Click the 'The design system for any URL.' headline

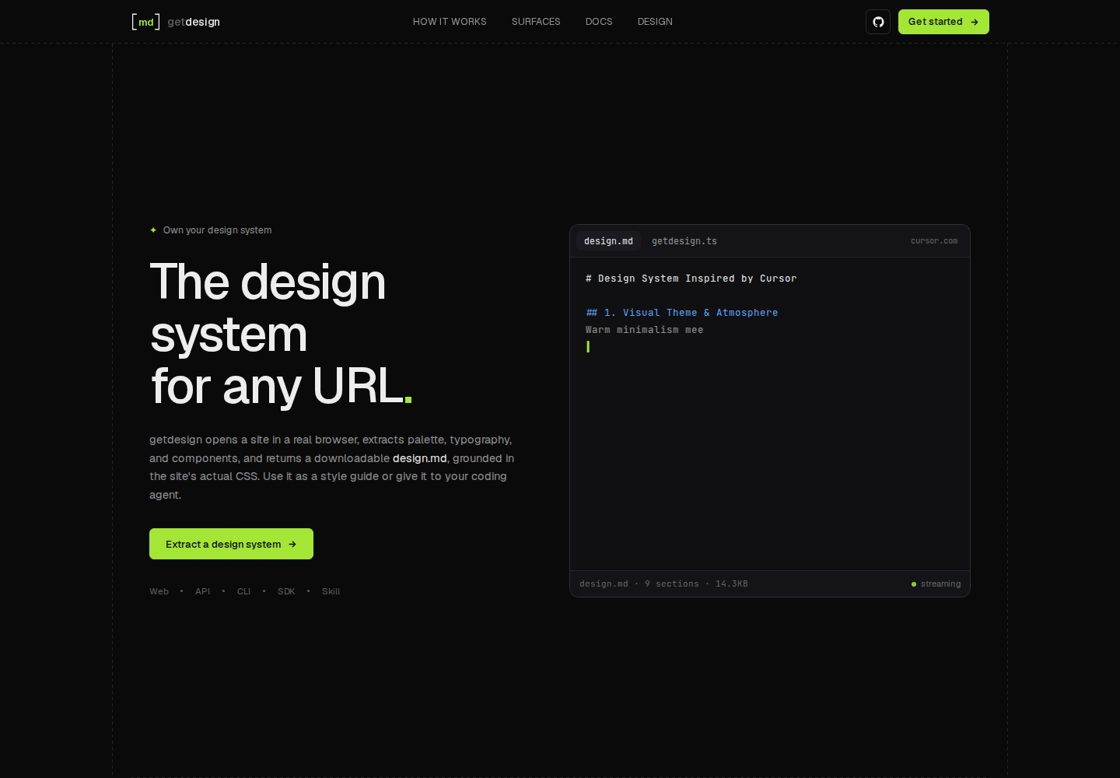point(281,334)
